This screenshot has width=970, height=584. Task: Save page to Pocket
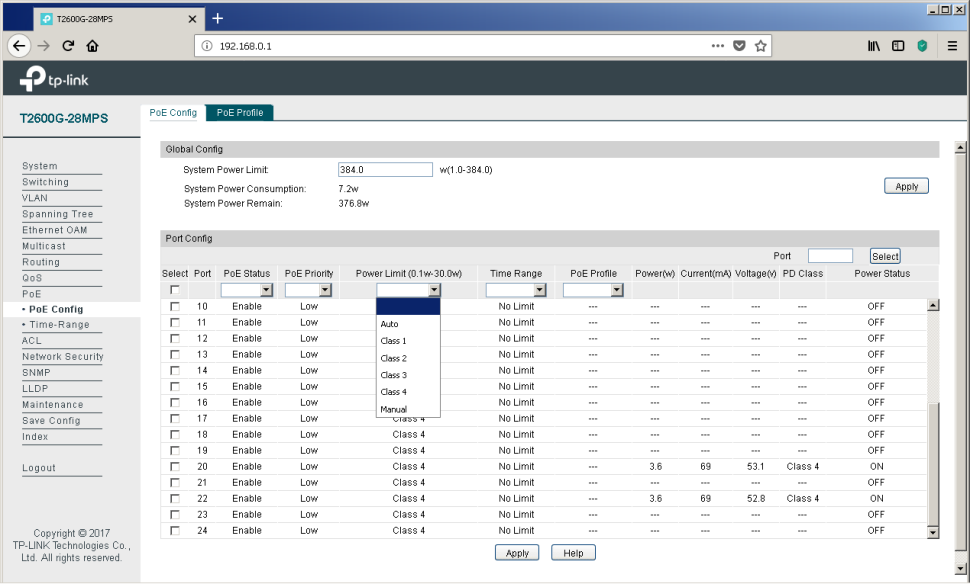click(x=739, y=46)
